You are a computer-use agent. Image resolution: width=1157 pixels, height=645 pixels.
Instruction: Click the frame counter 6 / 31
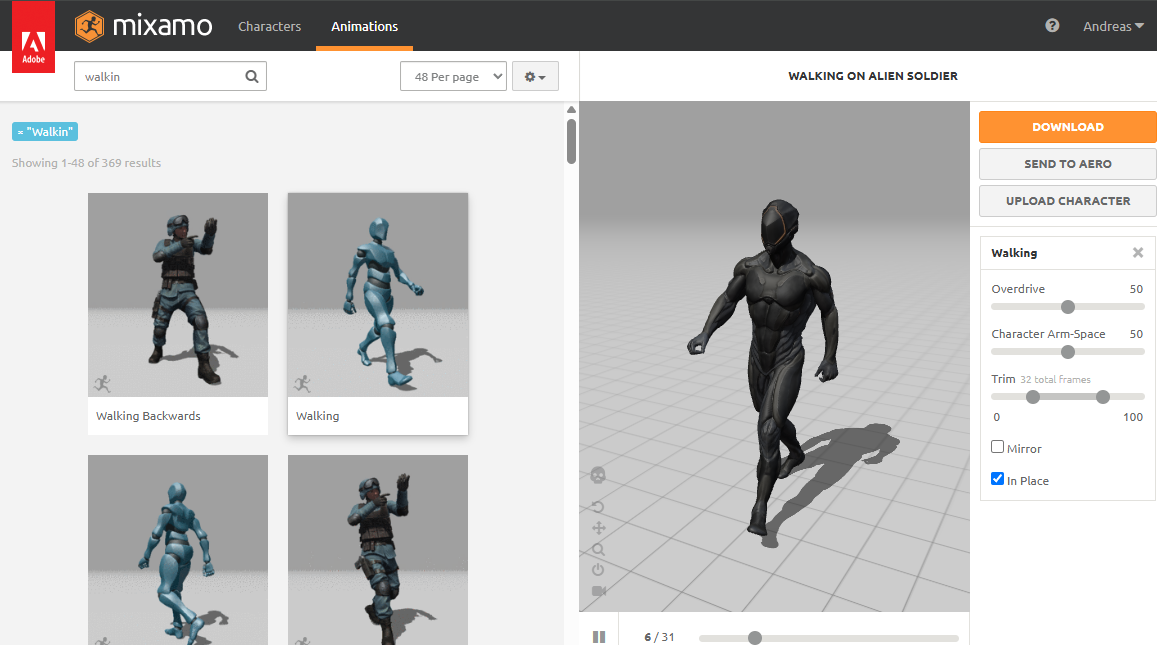(659, 637)
